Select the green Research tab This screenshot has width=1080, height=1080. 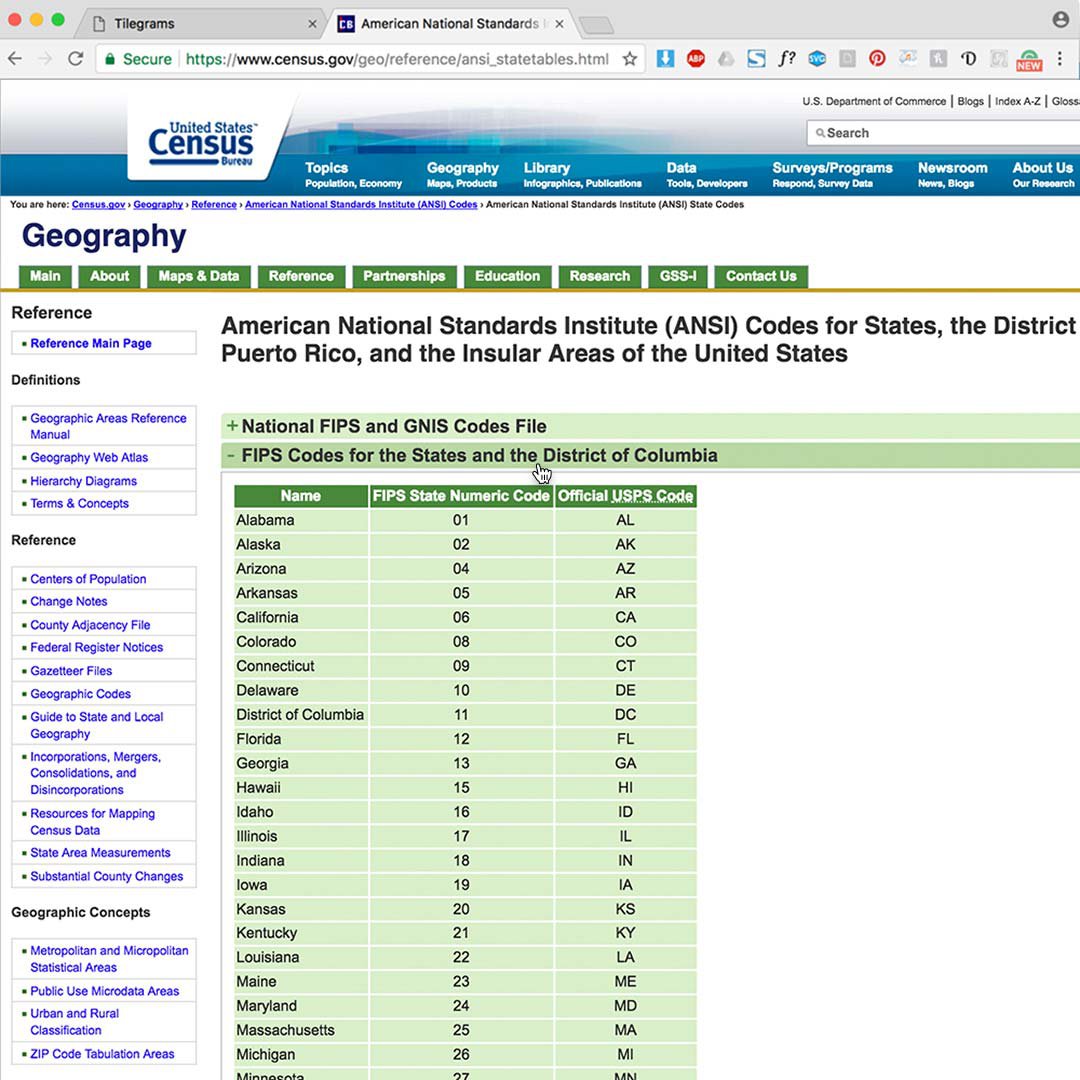pos(600,276)
